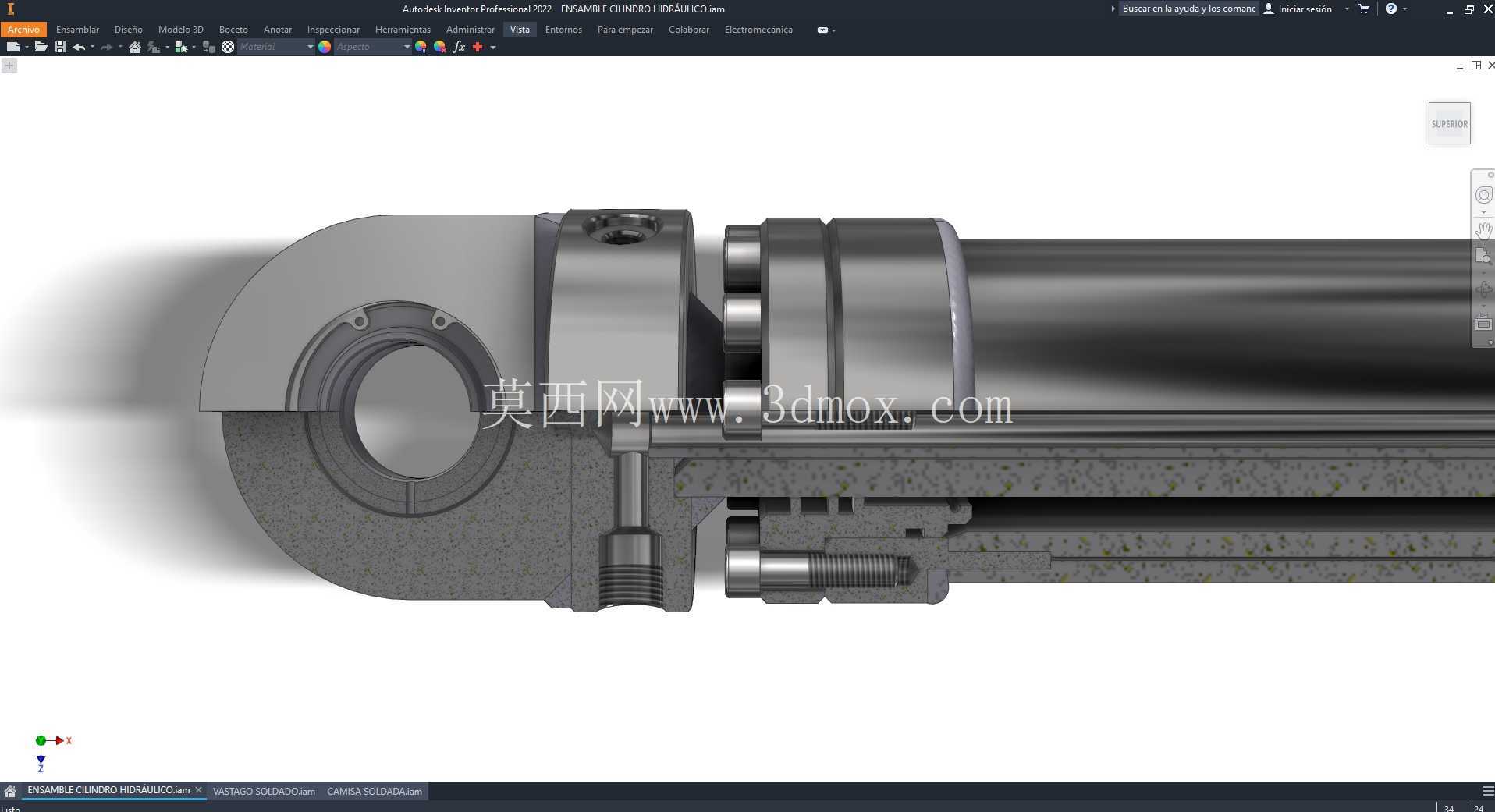This screenshot has height=812, width=1495.
Task: Open the Iniciar sesión dropdown arrow
Action: point(1347,9)
